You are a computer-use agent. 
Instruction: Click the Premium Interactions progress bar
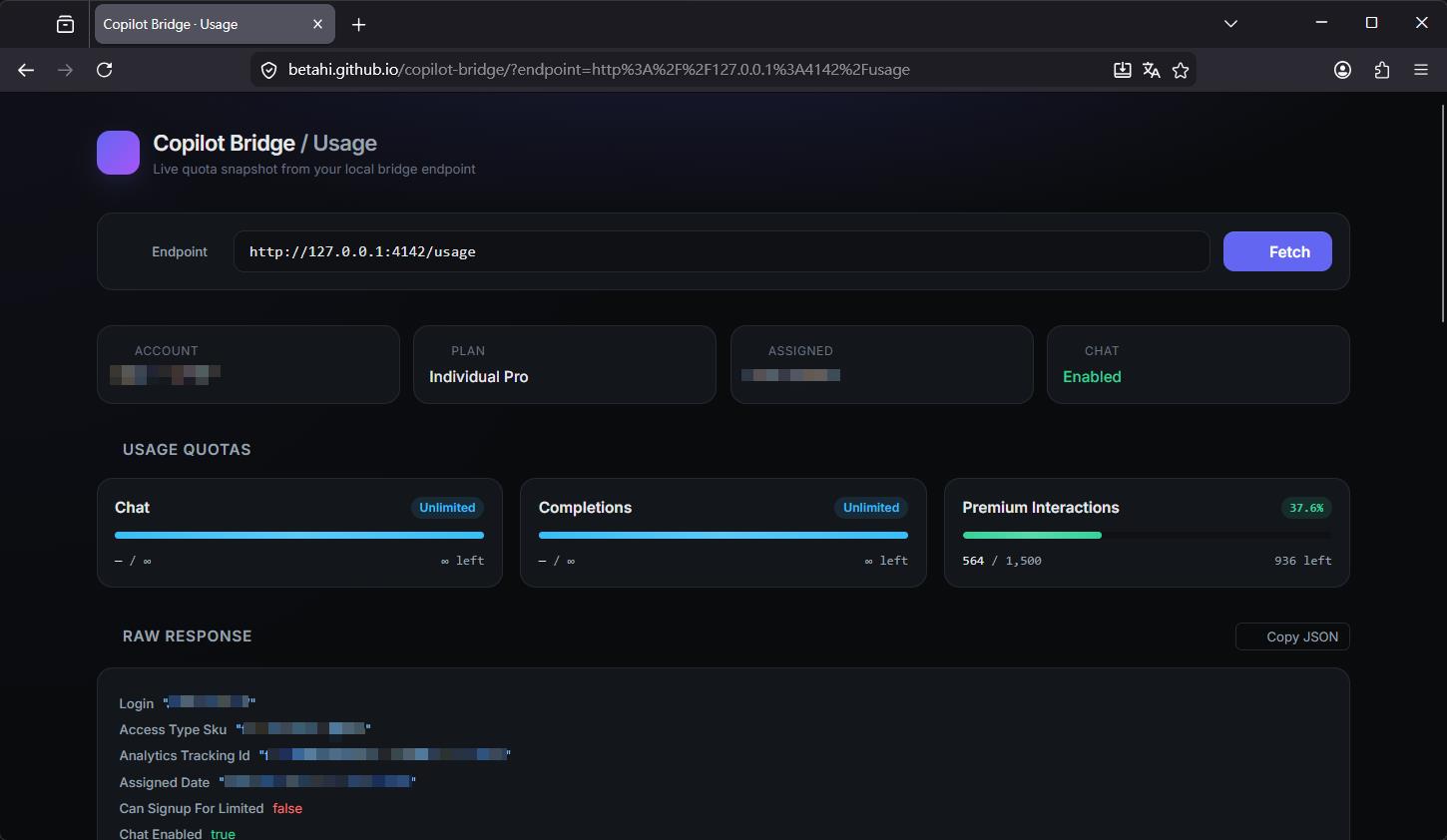click(1147, 536)
